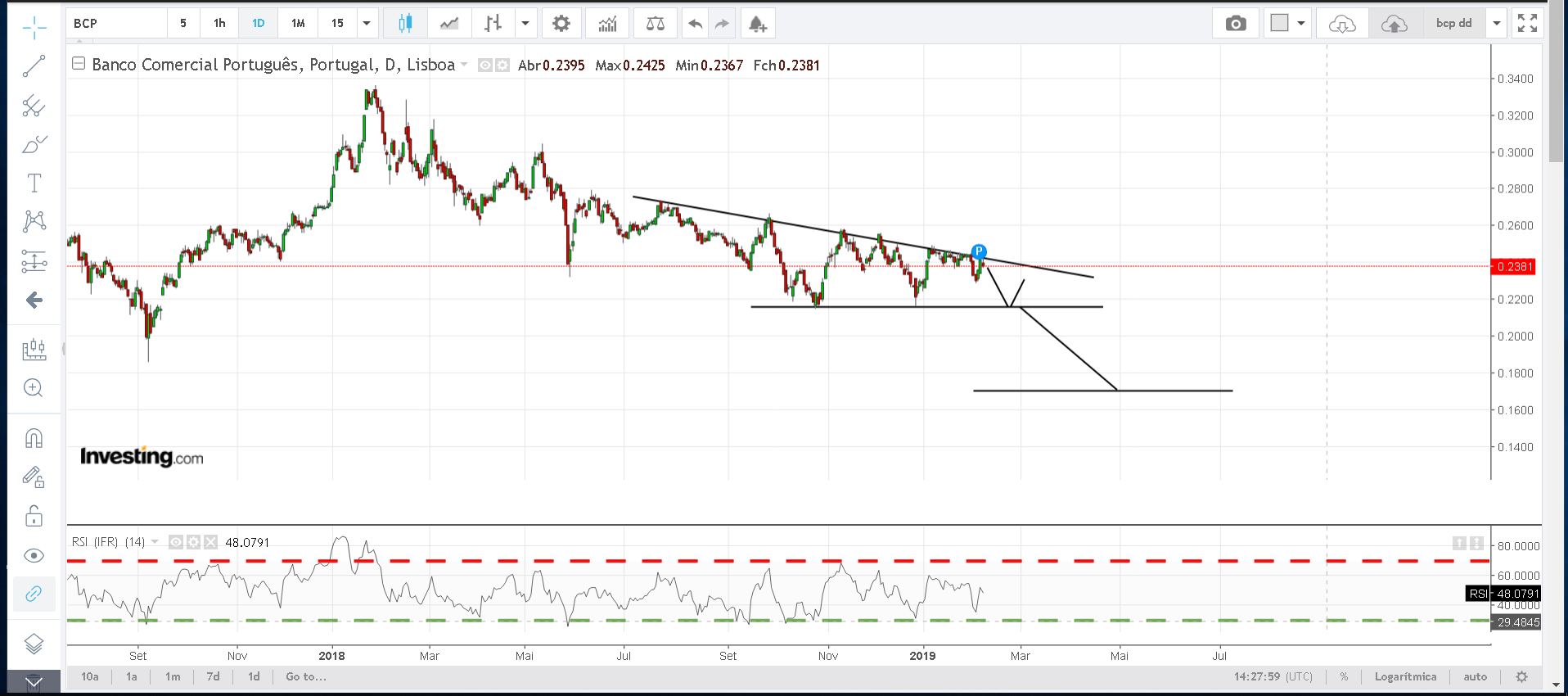The height and width of the screenshot is (696, 1568).
Task: Toggle lock all drawing tools
Action: click(x=34, y=516)
